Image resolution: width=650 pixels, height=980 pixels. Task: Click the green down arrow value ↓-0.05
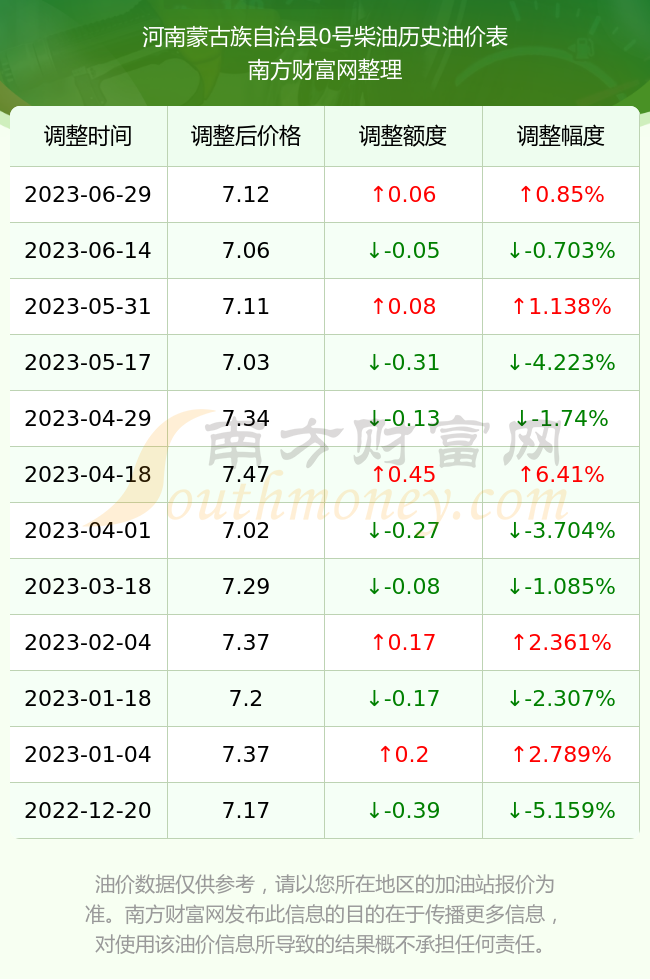(403, 251)
